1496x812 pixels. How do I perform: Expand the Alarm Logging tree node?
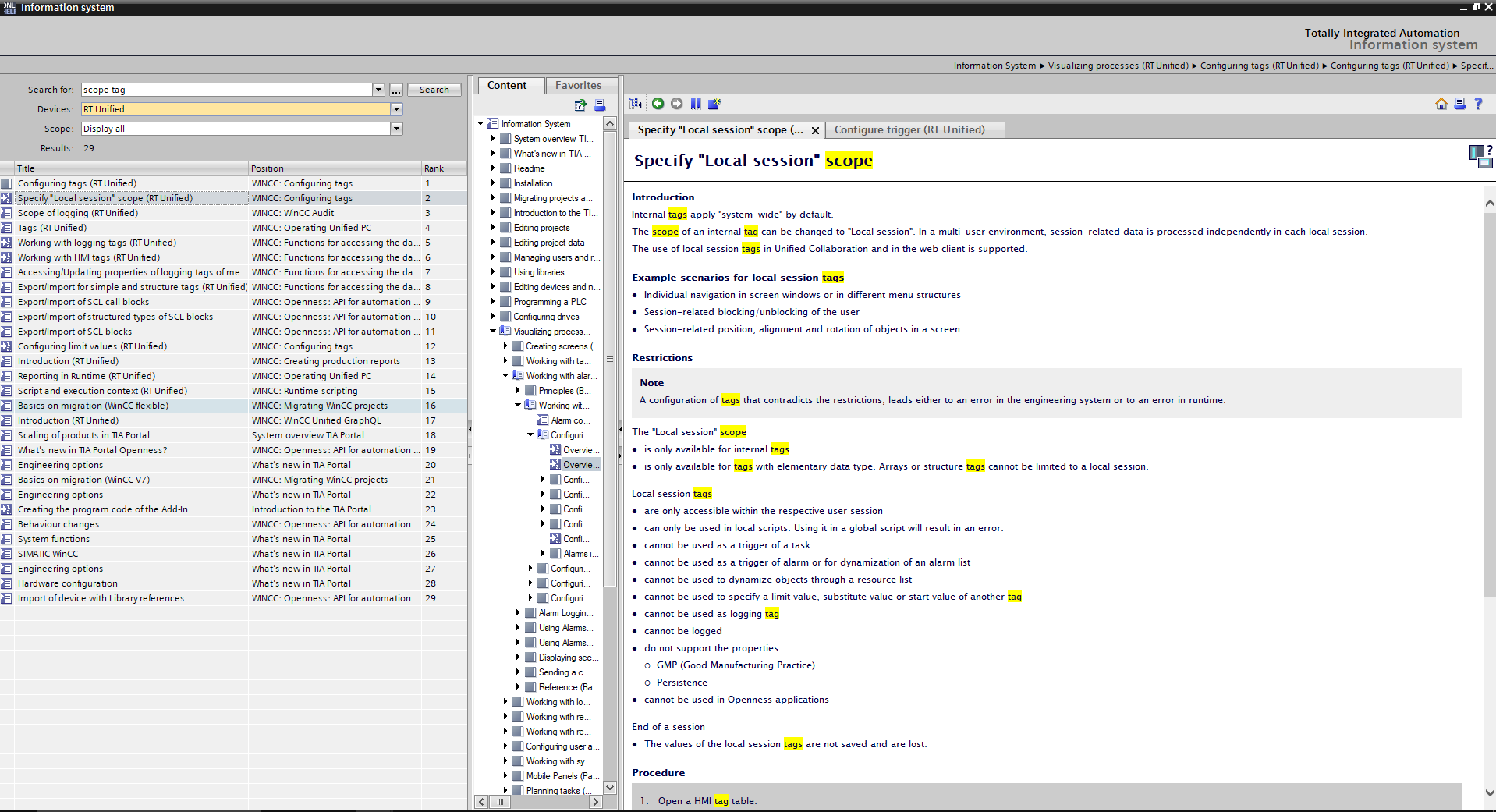click(518, 613)
